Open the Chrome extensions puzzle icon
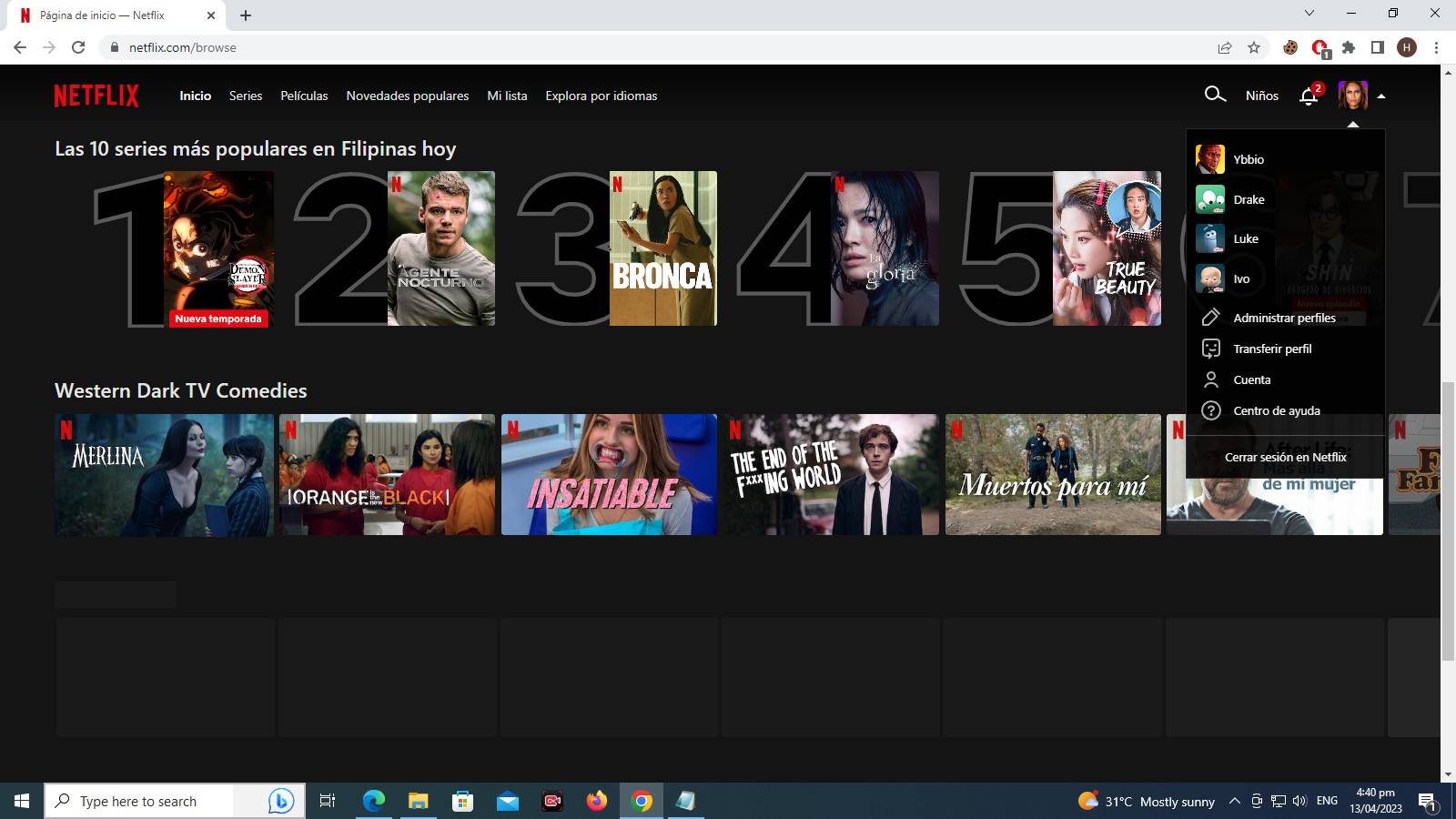Viewport: 1456px width, 819px height. 1349,47
